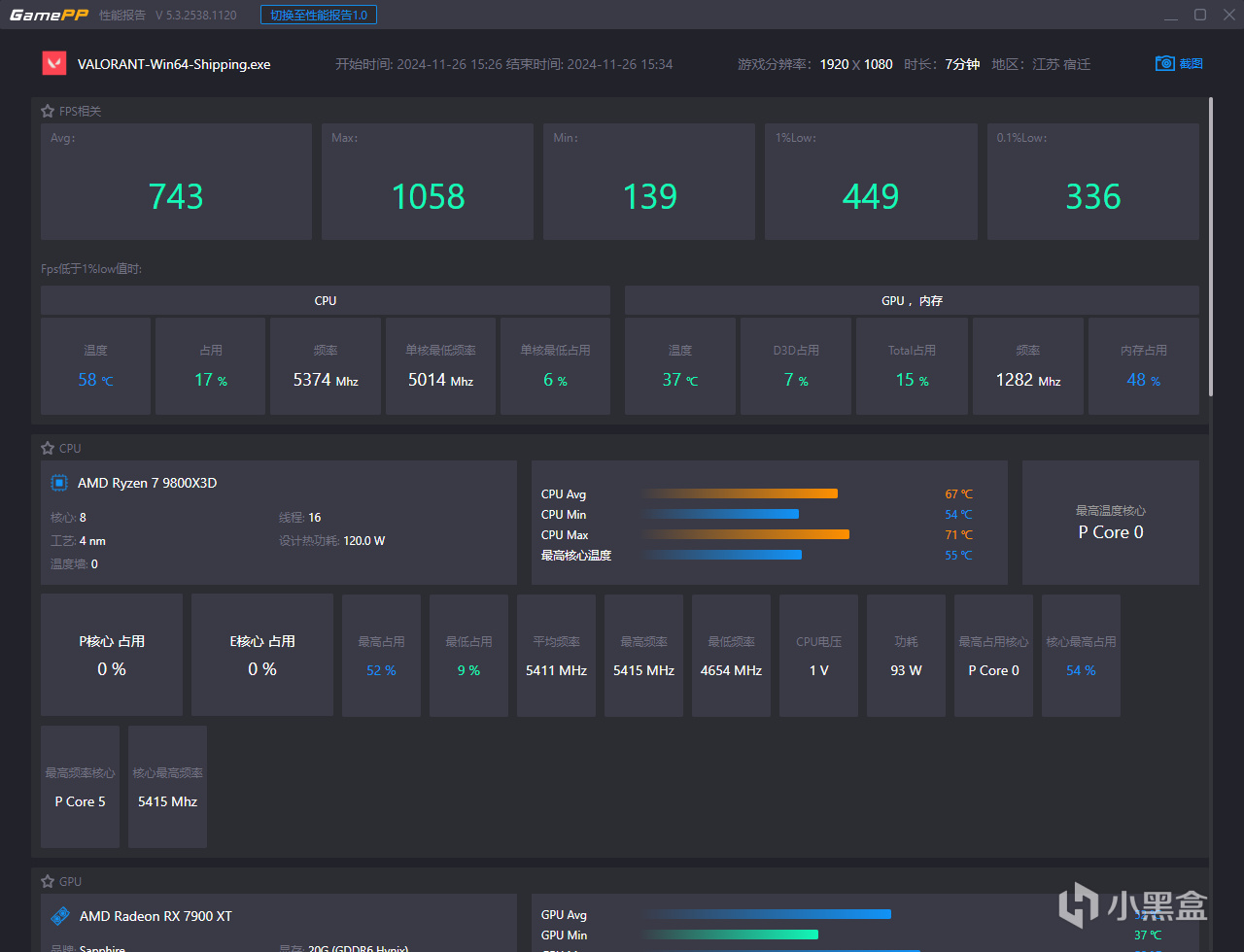Click the AMD Radeon RX 7900 XT name
The image size is (1244, 952).
(155, 916)
